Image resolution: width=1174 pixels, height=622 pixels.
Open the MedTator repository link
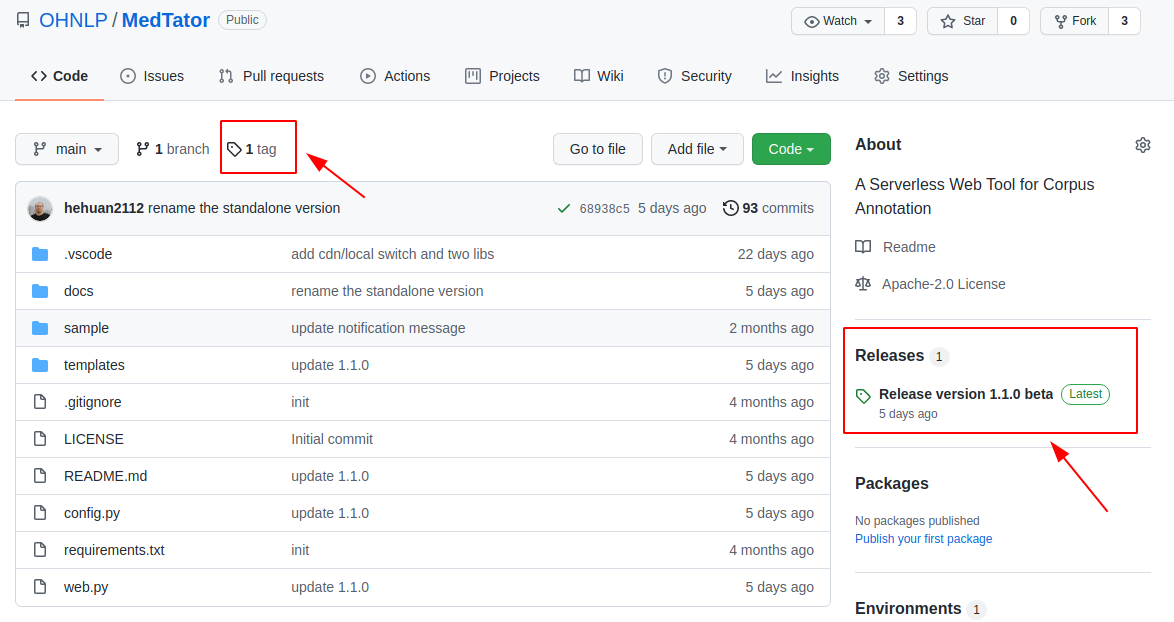click(165, 20)
